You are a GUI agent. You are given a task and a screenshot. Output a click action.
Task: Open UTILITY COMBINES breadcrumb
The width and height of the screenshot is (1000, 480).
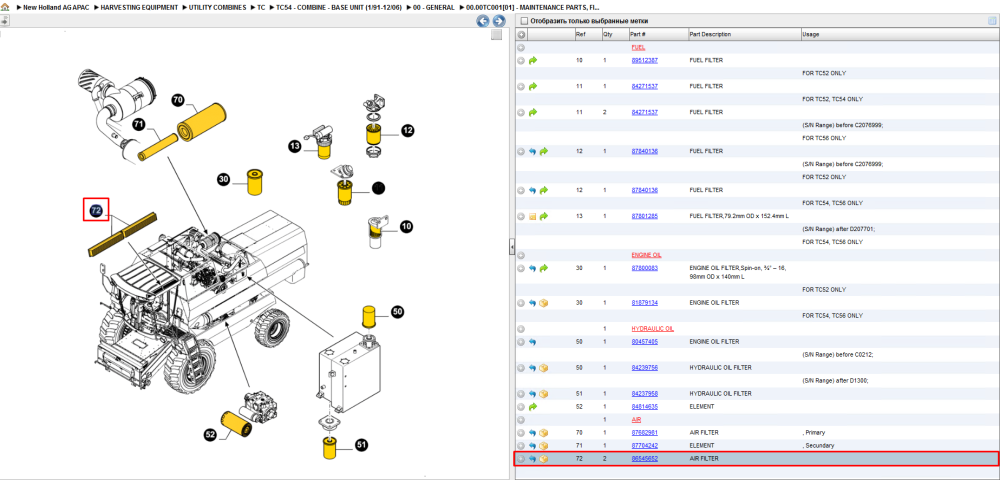[217, 7]
